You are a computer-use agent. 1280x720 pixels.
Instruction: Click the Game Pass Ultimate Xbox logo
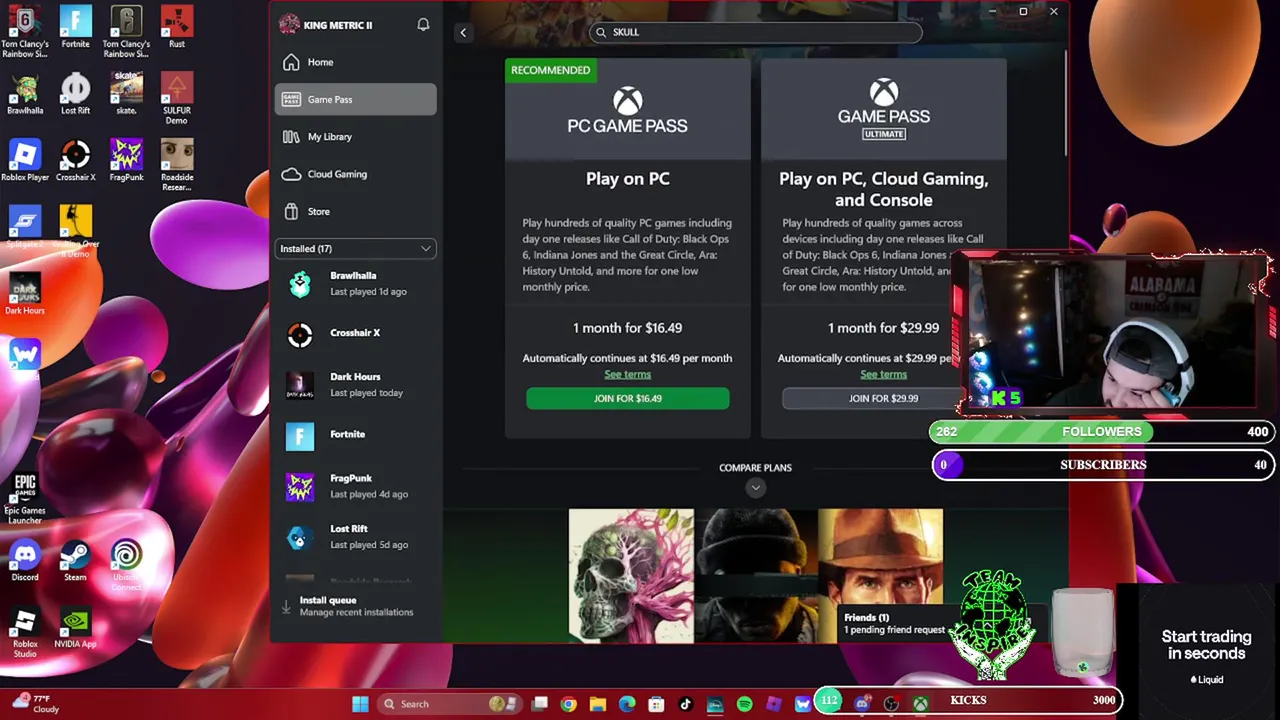click(883, 93)
